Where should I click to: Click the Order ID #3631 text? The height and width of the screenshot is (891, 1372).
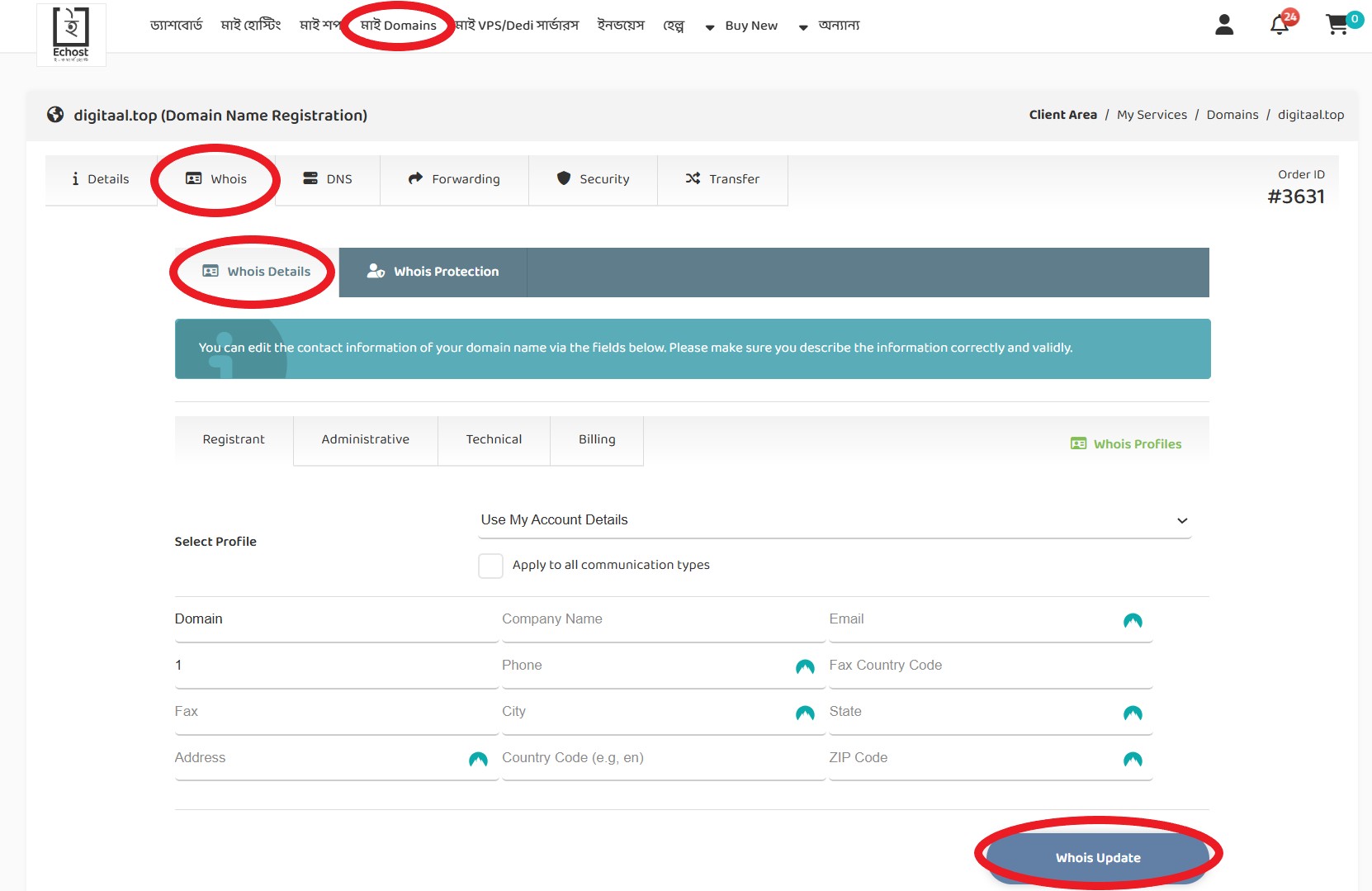1296,188
